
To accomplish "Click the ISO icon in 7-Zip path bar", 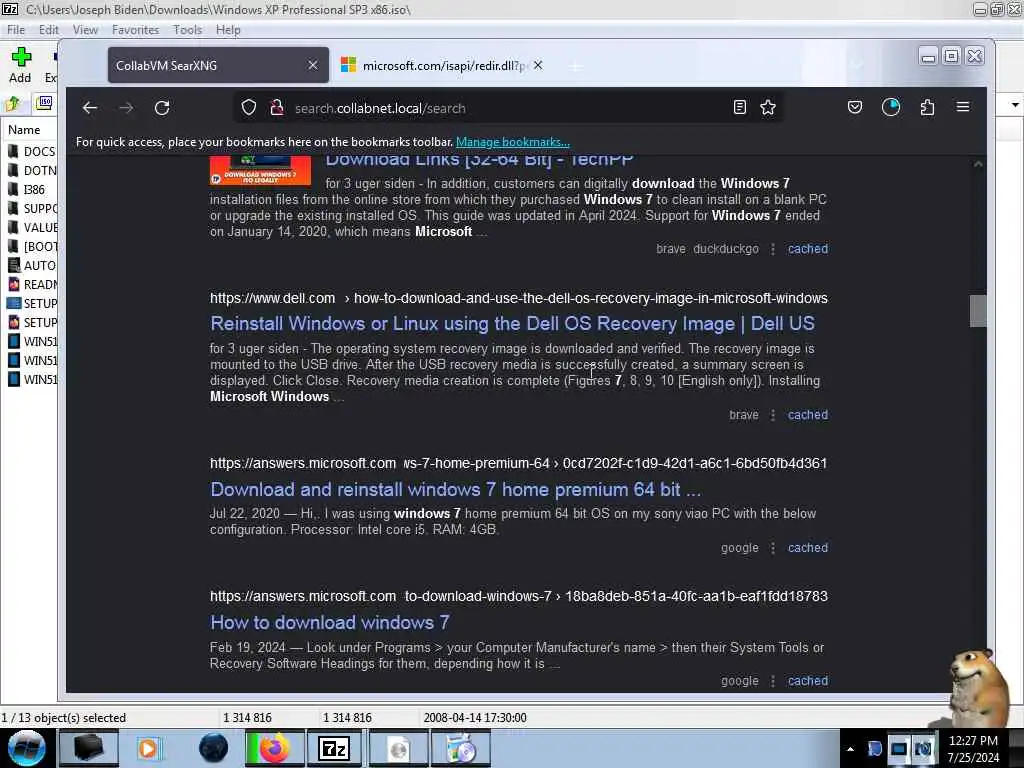I will coord(44,103).
